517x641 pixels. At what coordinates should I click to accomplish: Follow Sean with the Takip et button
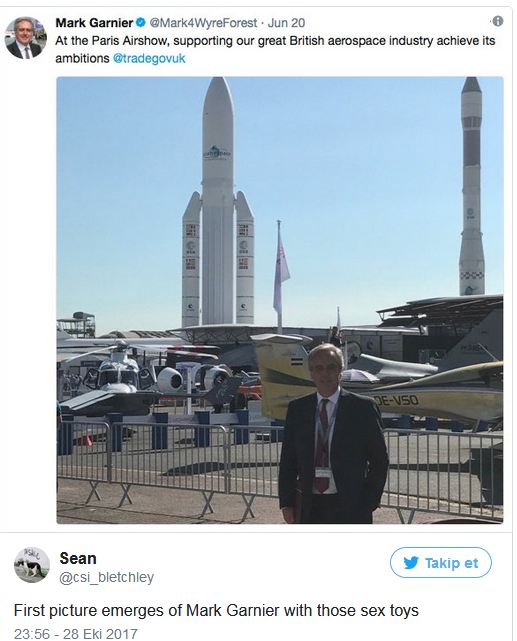click(441, 563)
